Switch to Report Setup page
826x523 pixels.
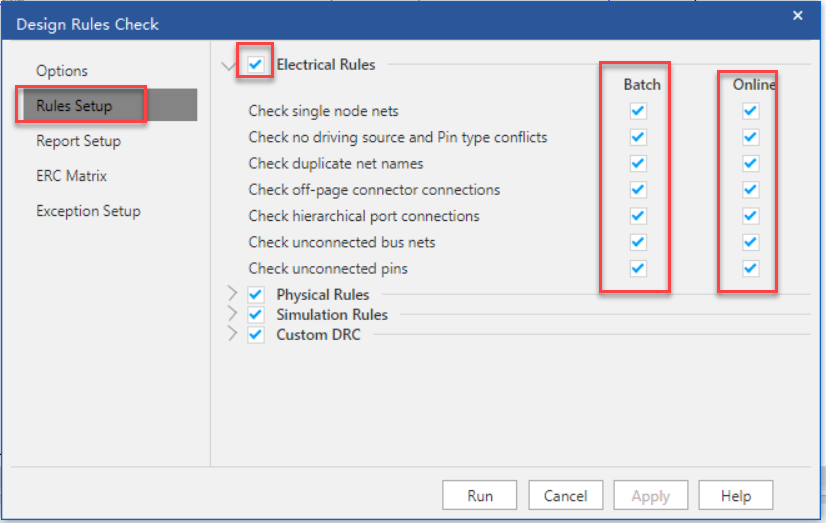coord(78,141)
